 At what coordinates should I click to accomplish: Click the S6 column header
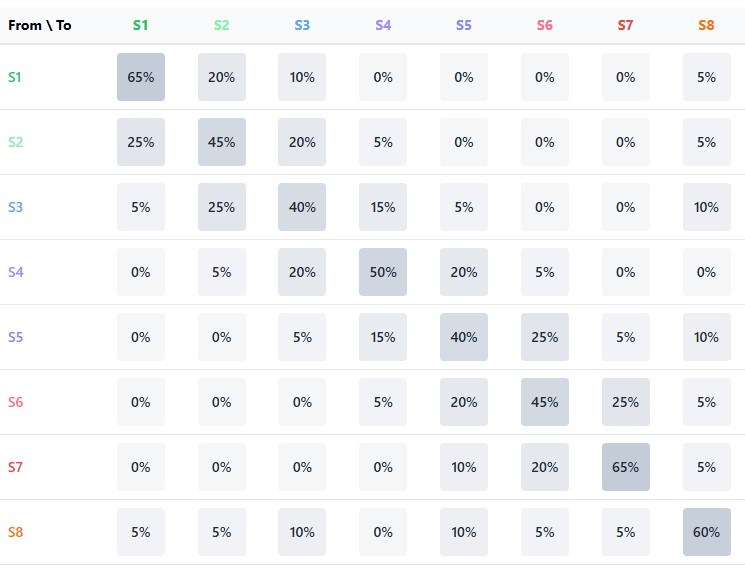[545, 25]
